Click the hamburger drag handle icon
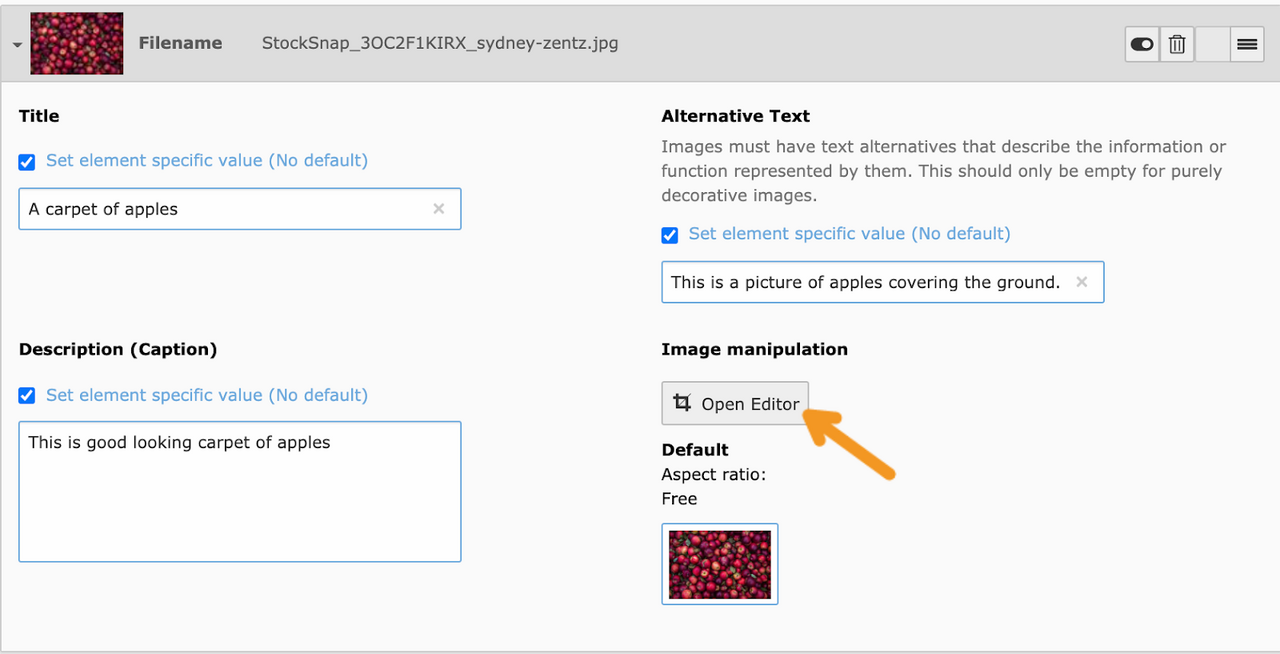This screenshot has height=654, width=1280. tap(1246, 44)
